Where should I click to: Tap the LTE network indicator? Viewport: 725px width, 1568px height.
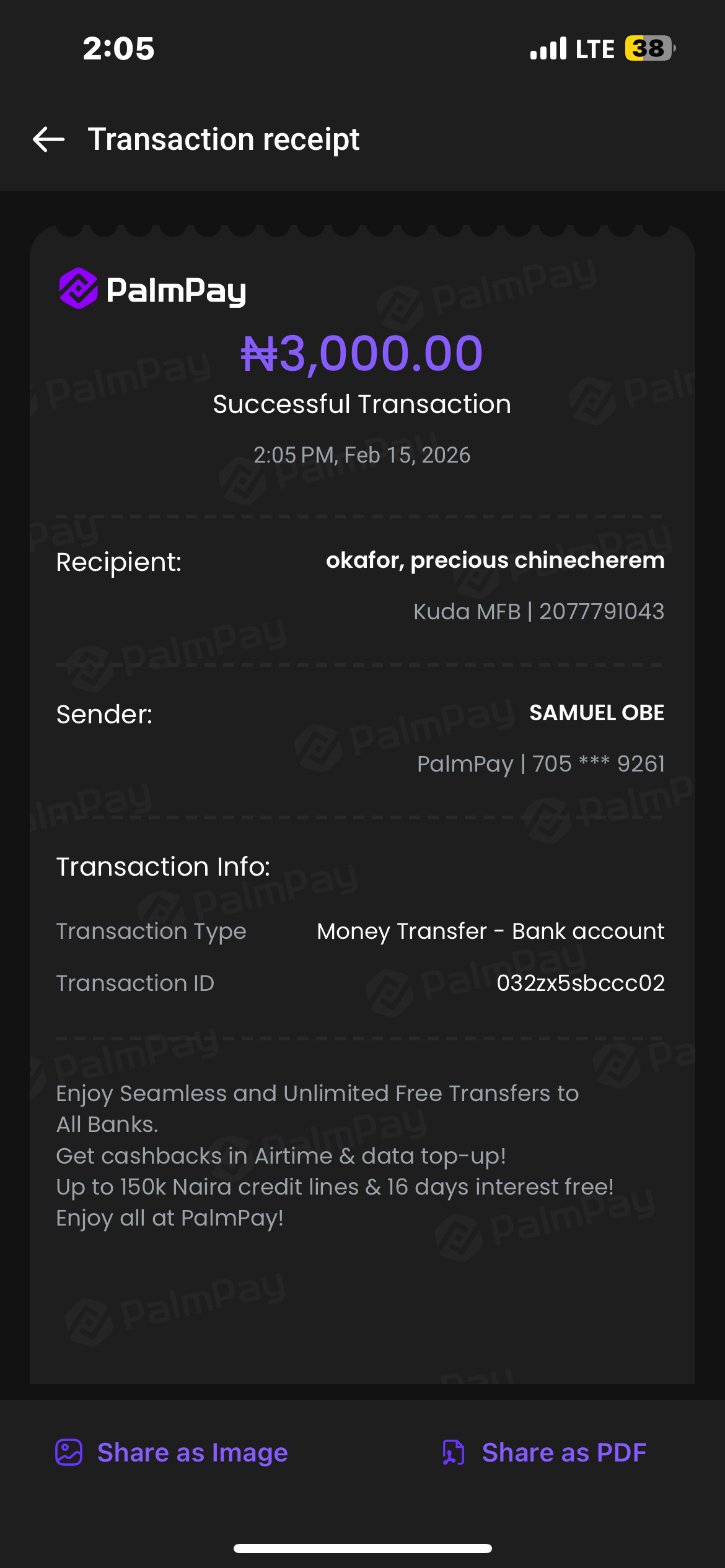coord(595,49)
